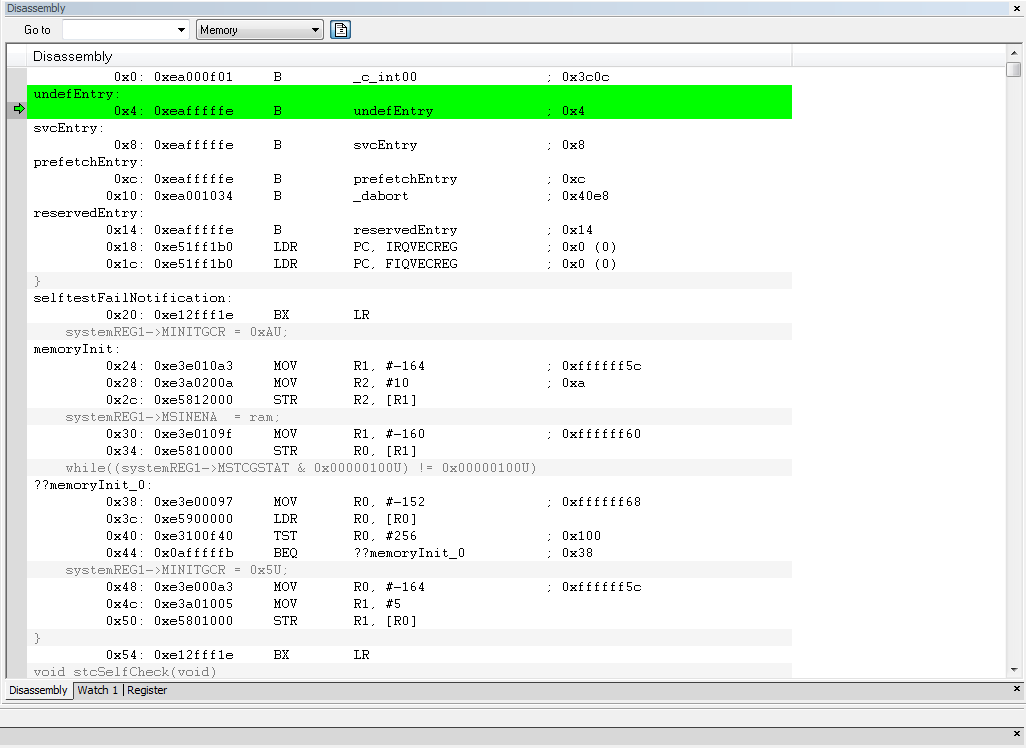Click the scroll down arrow
The image size is (1026, 748).
coord(1014,669)
